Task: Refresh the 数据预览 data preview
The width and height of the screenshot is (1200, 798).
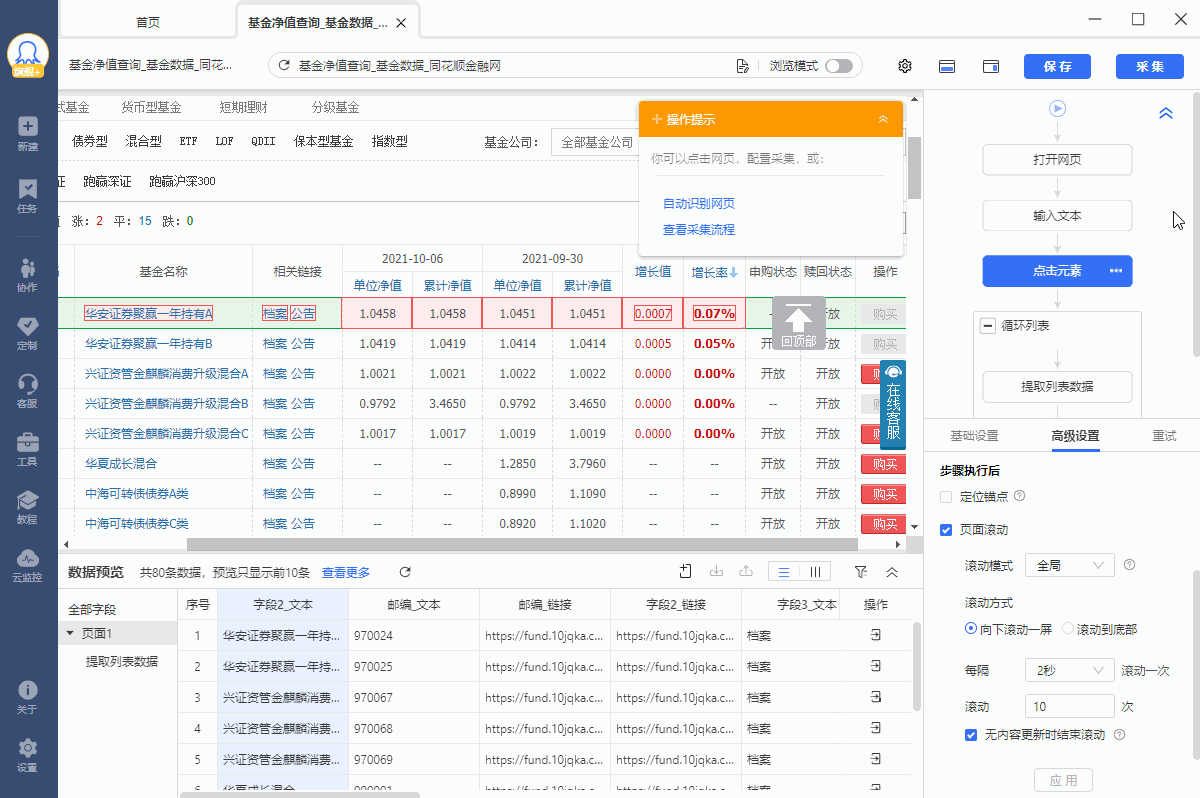Action: pyautogui.click(x=405, y=572)
